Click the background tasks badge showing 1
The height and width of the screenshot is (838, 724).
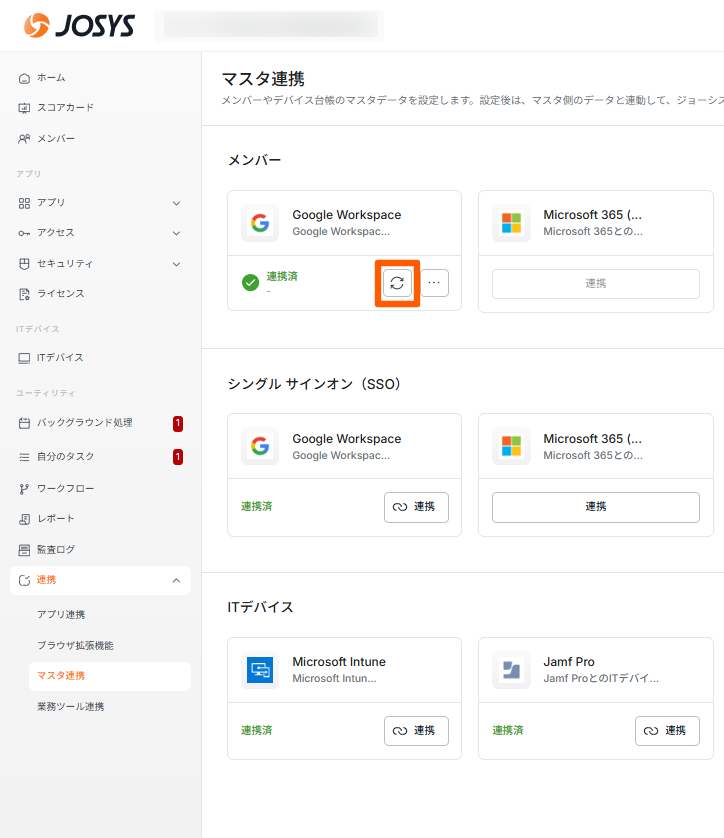tap(178, 423)
